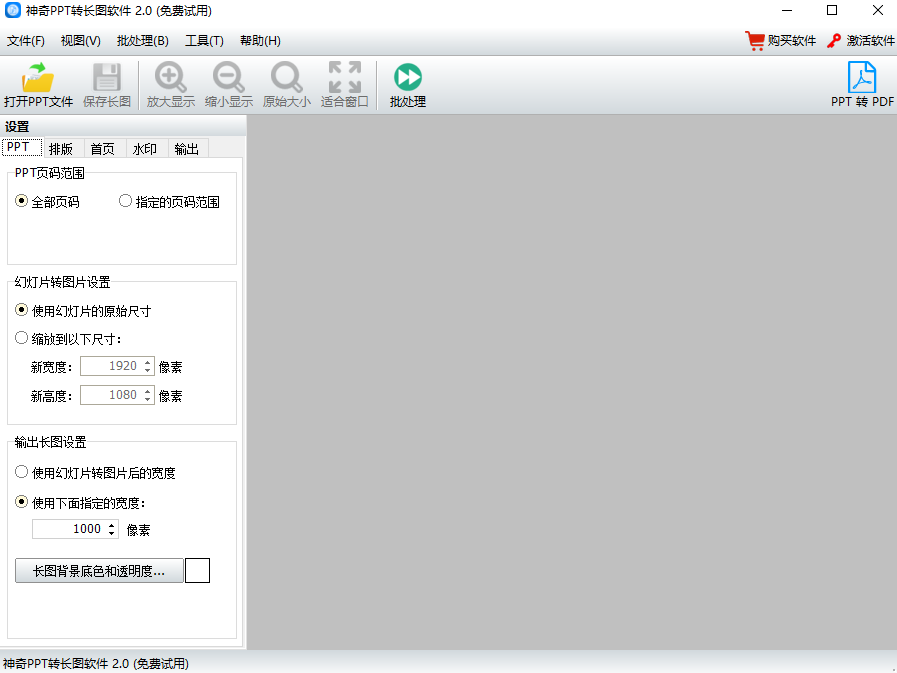Increment the 1000 width spinner
The width and height of the screenshot is (897, 673).
(111, 524)
